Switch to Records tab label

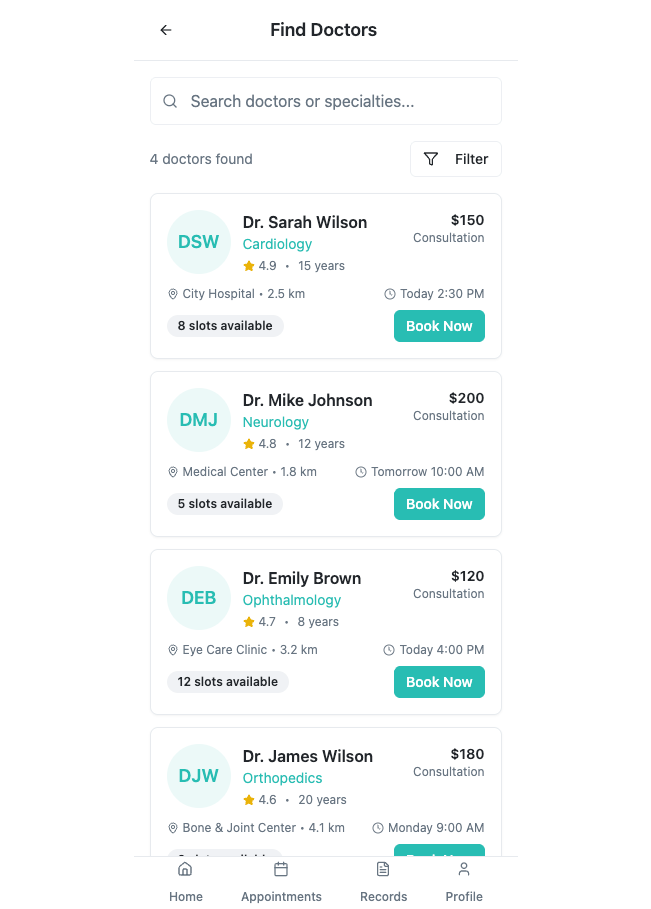(x=383, y=896)
